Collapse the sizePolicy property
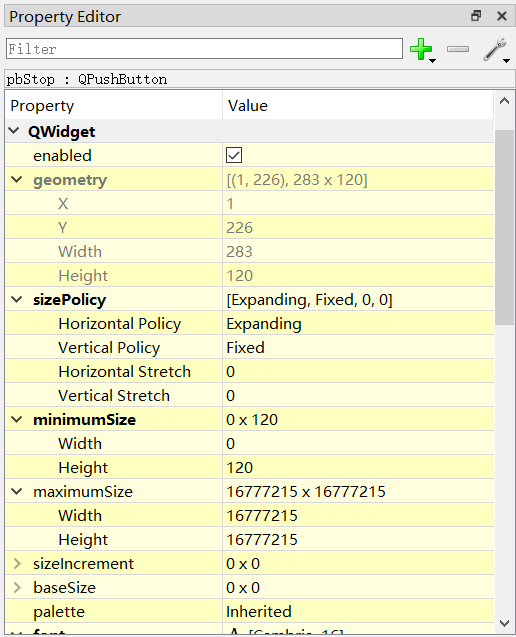This screenshot has width=516, height=637. pyautogui.click(x=17, y=299)
